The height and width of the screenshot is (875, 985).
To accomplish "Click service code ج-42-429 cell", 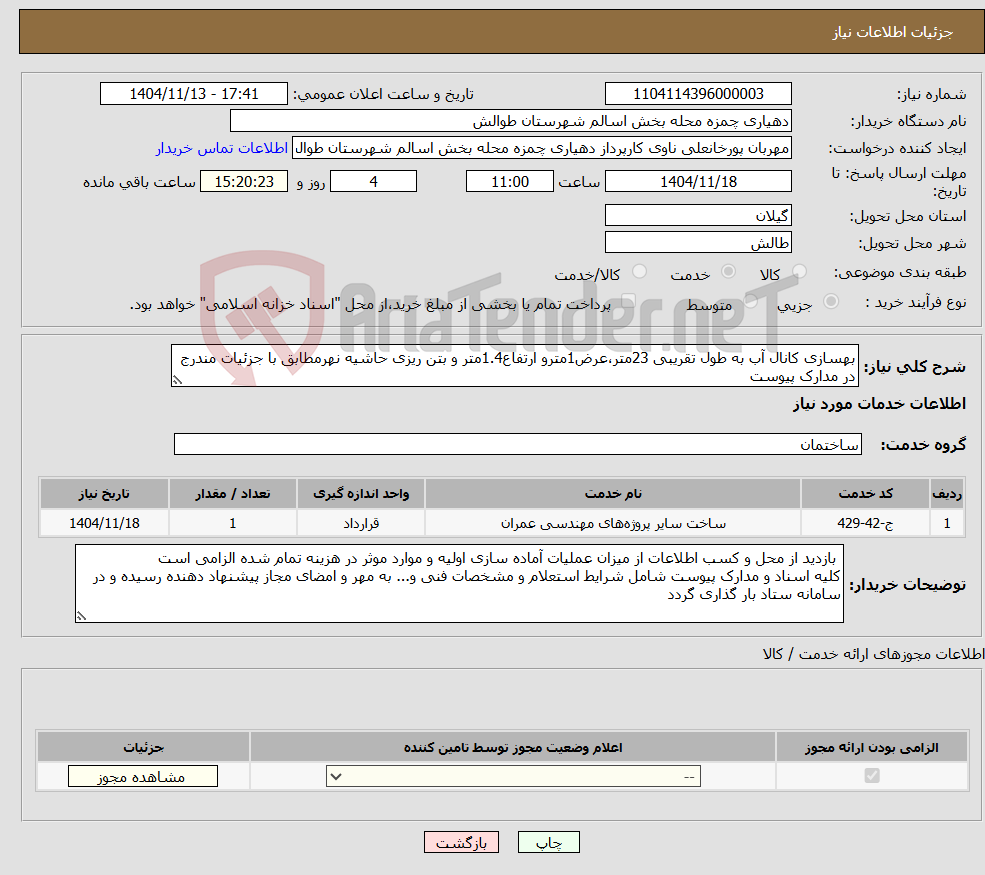I will coord(865,523).
